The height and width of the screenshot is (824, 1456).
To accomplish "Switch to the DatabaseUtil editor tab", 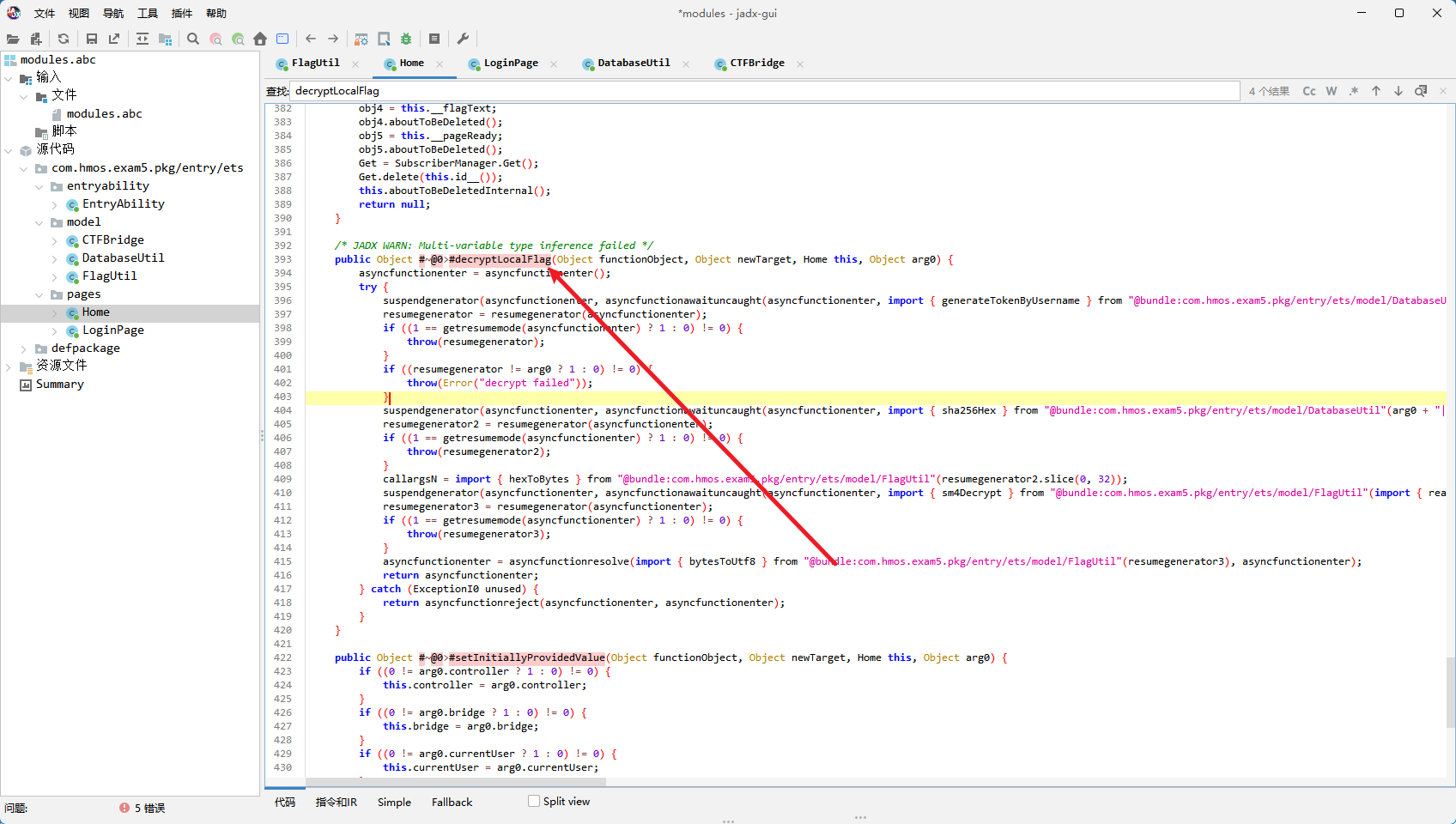I will [634, 64].
